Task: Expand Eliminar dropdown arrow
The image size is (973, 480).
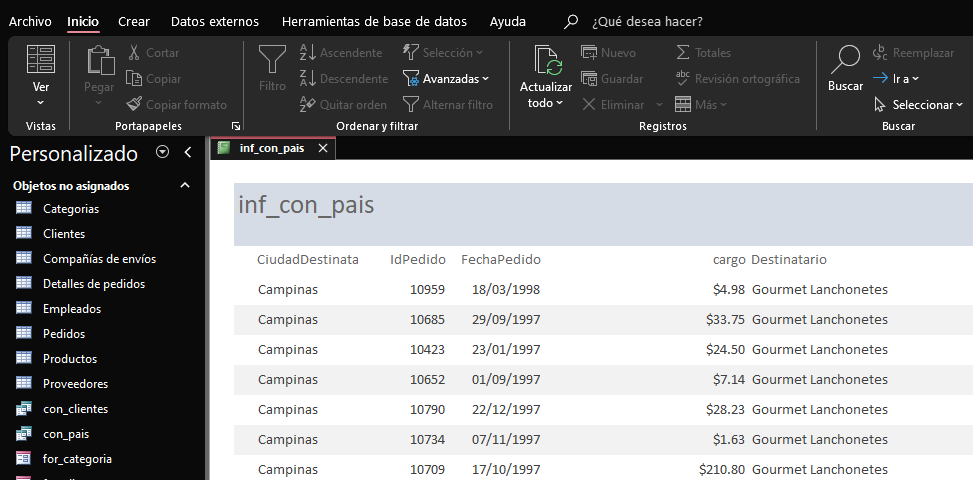Action: tap(659, 105)
